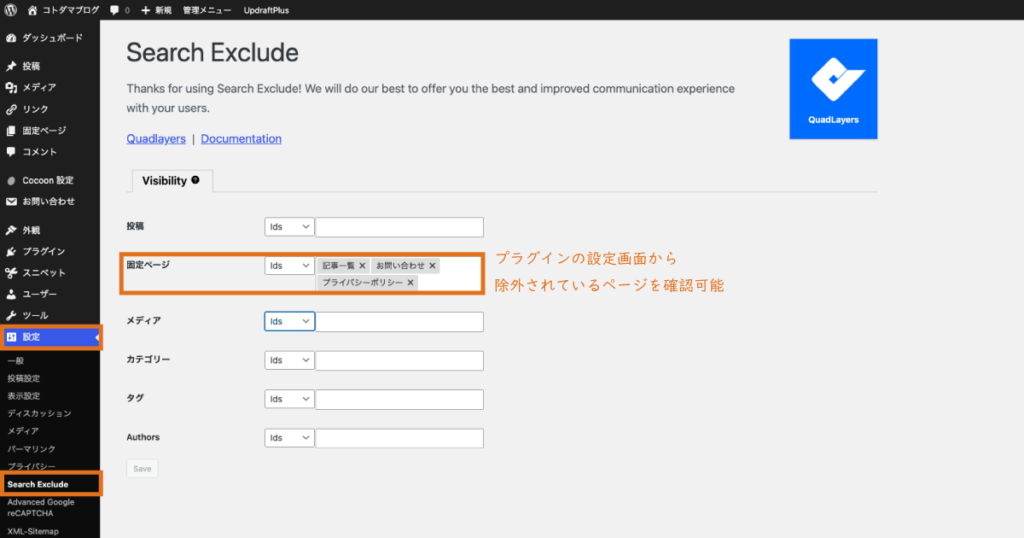
Task: Click the スニペット scissors icon
Action: tap(11, 273)
